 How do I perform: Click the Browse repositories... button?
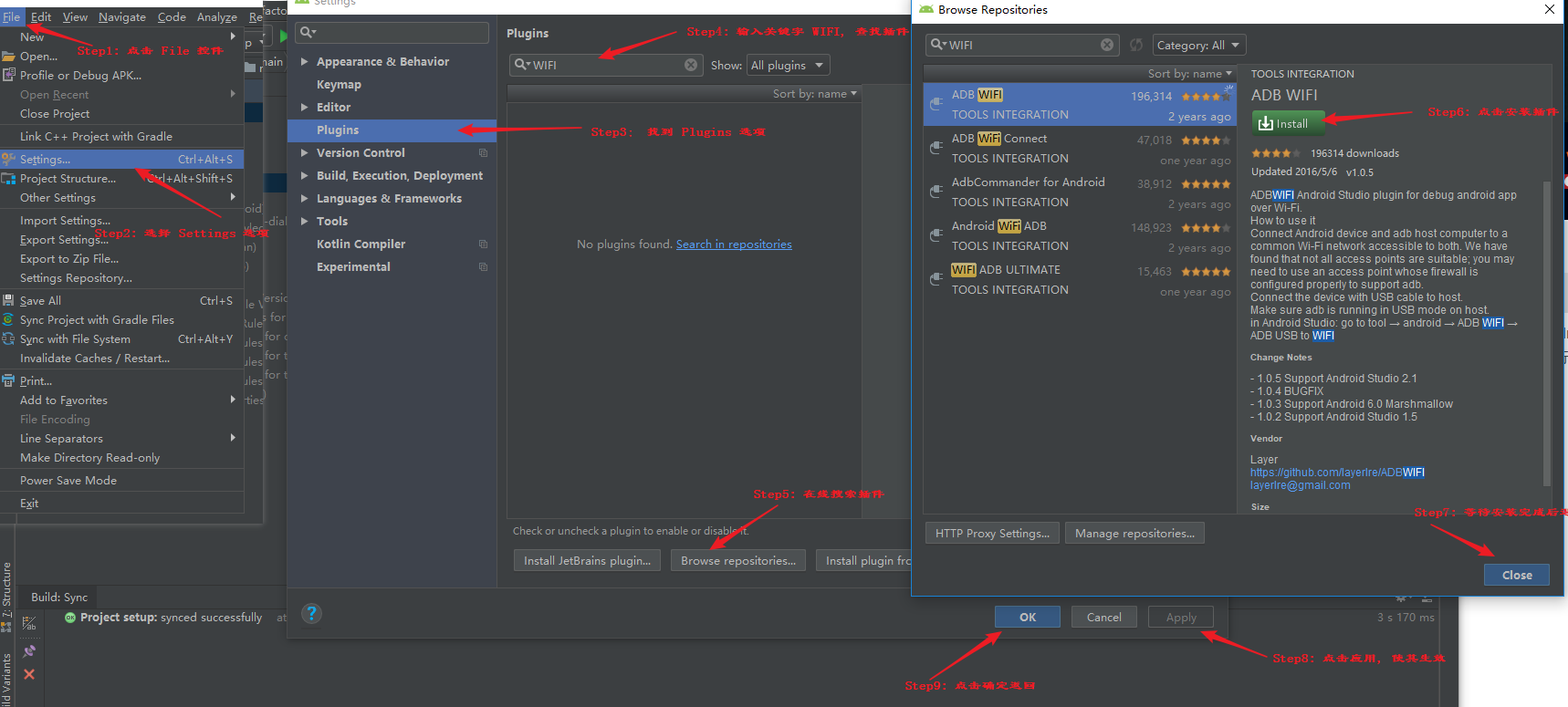(x=738, y=560)
